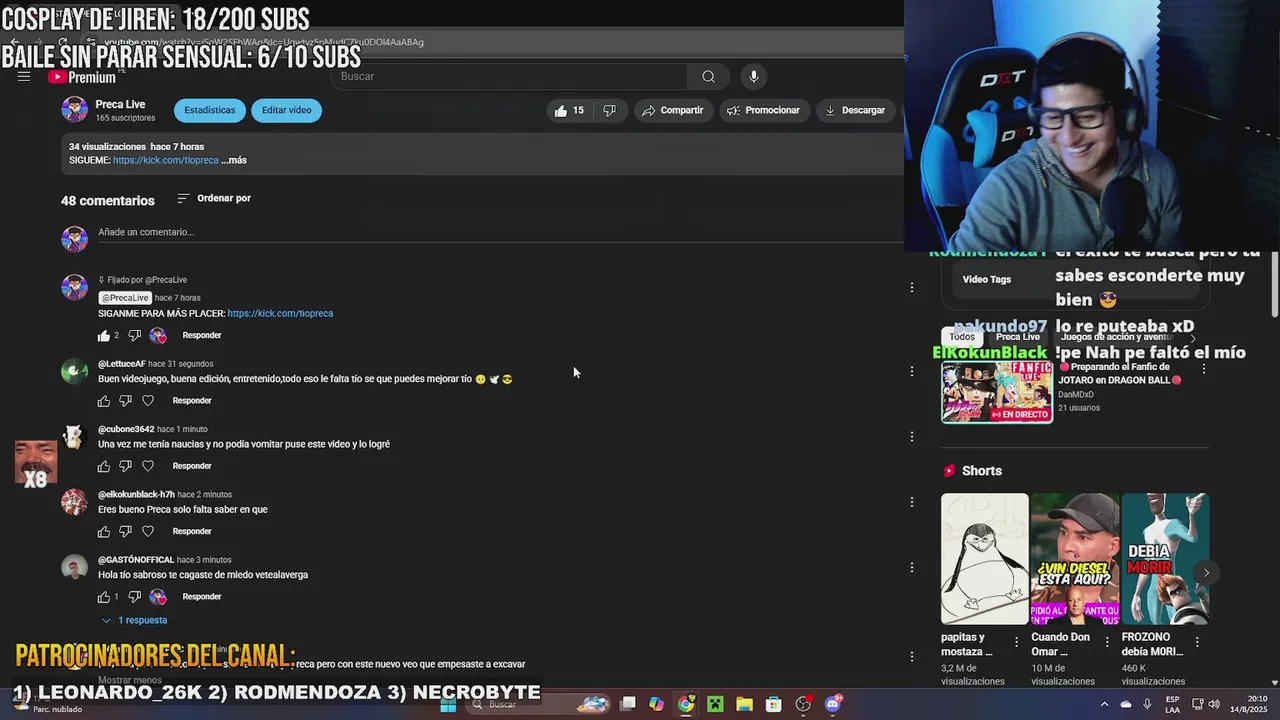This screenshot has width=1280, height=720.
Task: Open options for Cuando Don Omar short
Action: (1107, 642)
